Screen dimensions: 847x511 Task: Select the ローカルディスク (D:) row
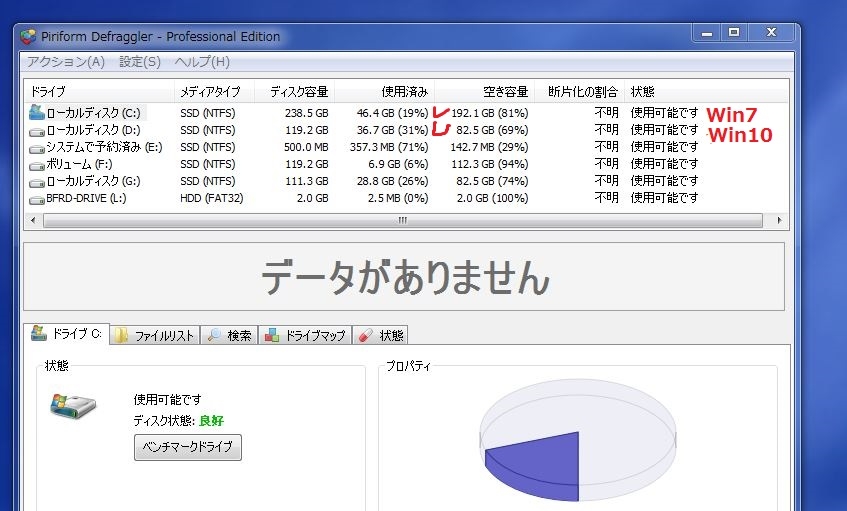[406, 130]
